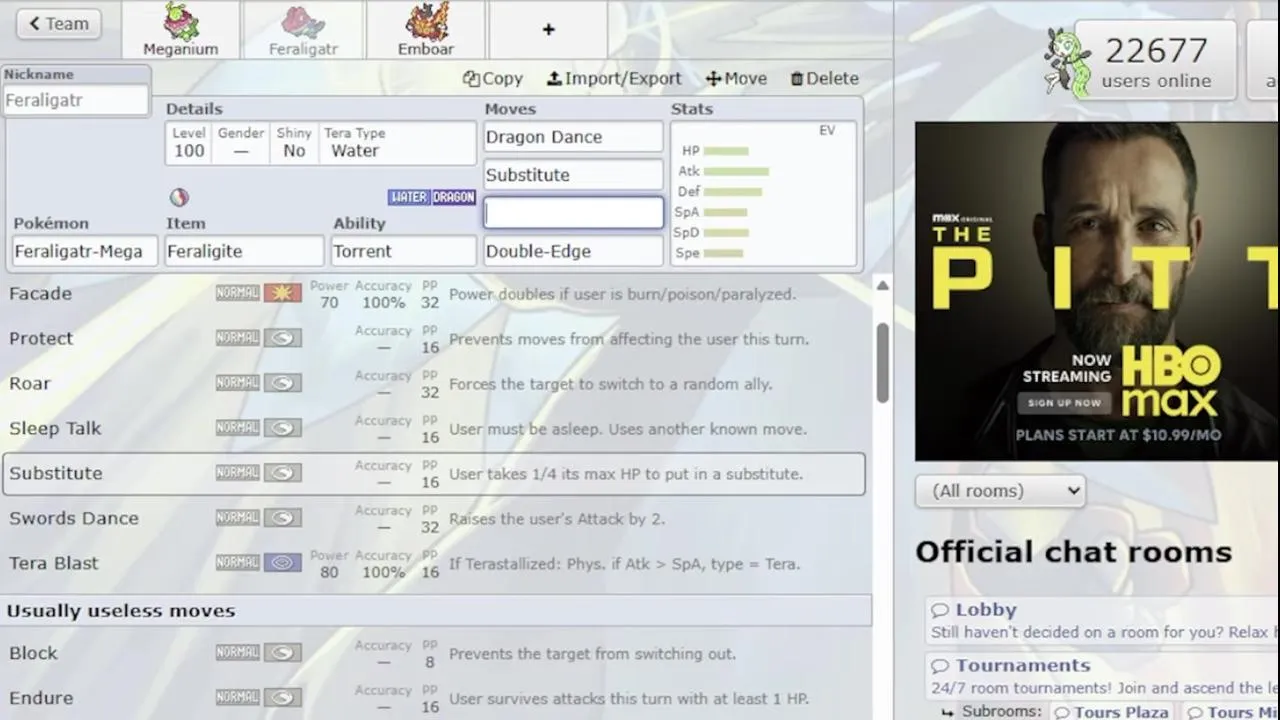Screen dimensions: 1280x720
Task: Switch to the Feraligatr tab
Action: (303, 30)
